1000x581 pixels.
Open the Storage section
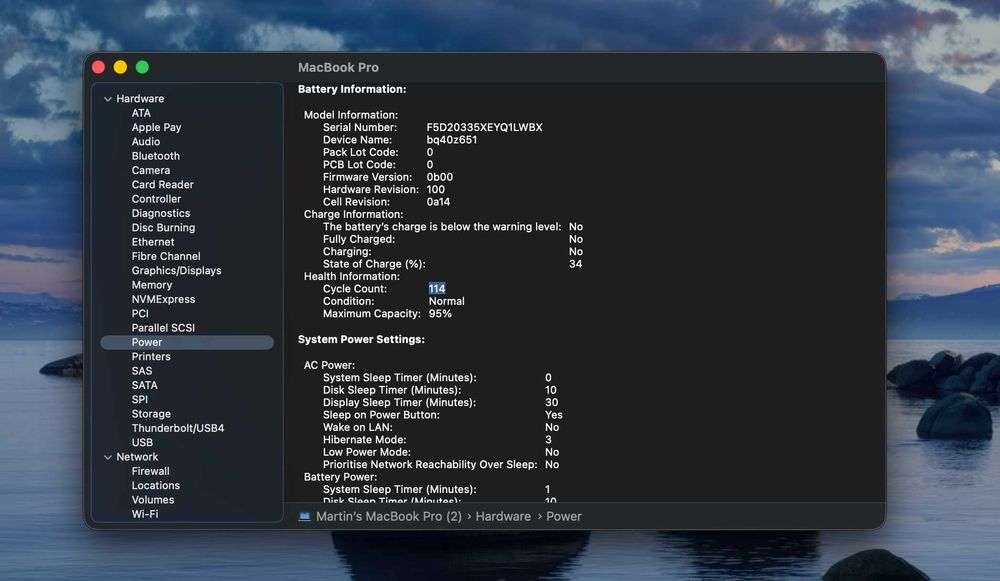click(x=151, y=414)
